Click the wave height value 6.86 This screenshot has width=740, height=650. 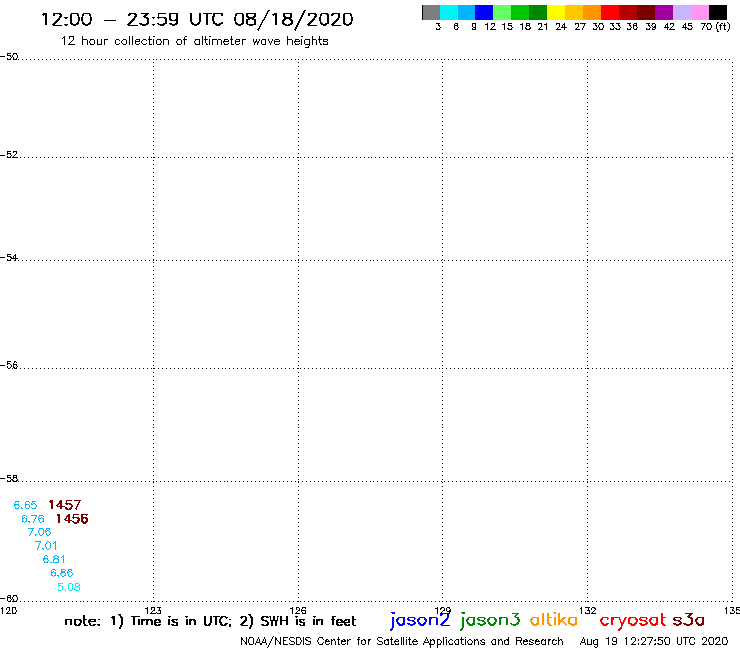tap(62, 573)
